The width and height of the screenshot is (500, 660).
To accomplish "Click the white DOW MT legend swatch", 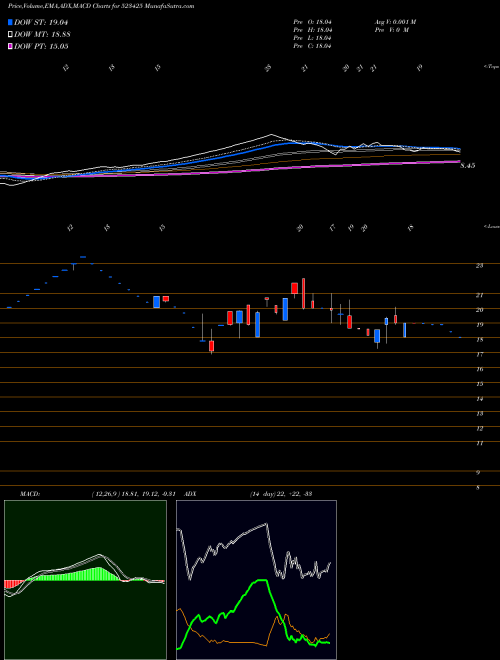I will [10, 34].
